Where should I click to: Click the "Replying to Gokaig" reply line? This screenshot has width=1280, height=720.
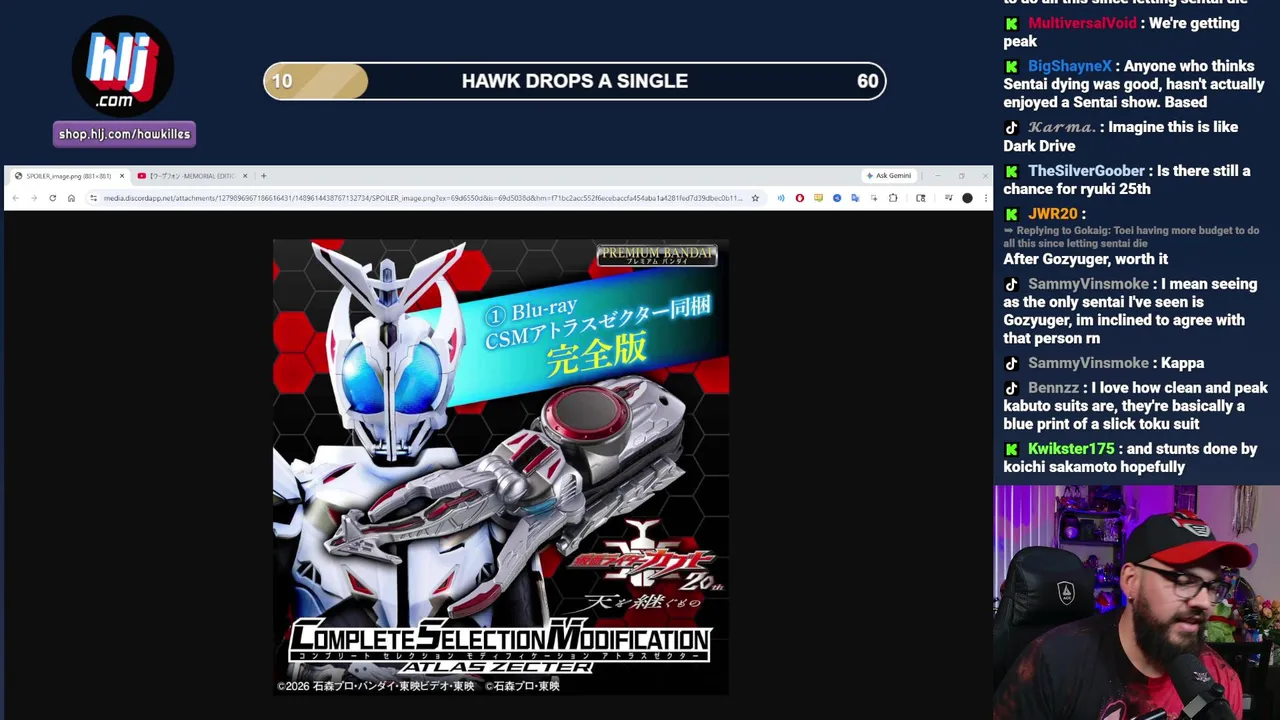pyautogui.click(x=1131, y=237)
